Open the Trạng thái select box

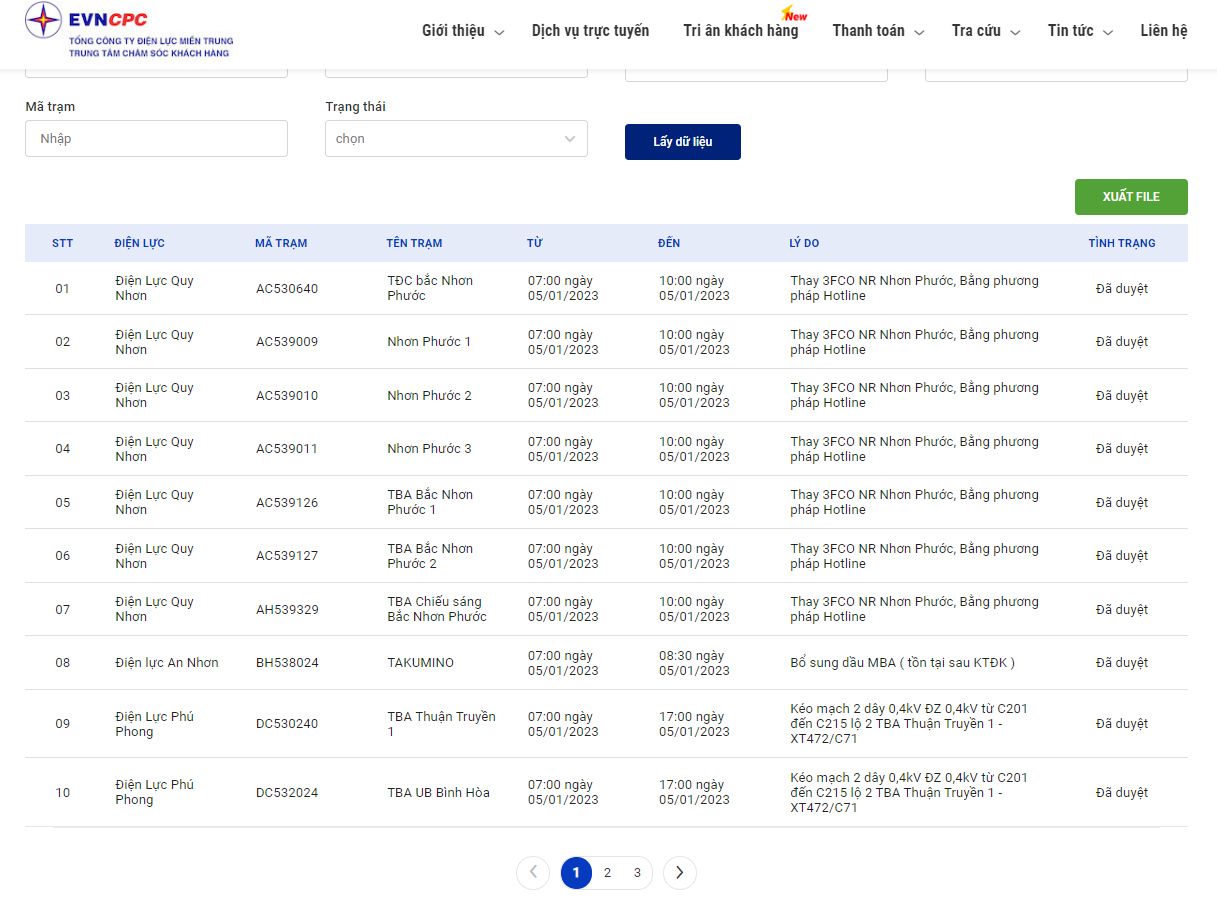point(456,139)
